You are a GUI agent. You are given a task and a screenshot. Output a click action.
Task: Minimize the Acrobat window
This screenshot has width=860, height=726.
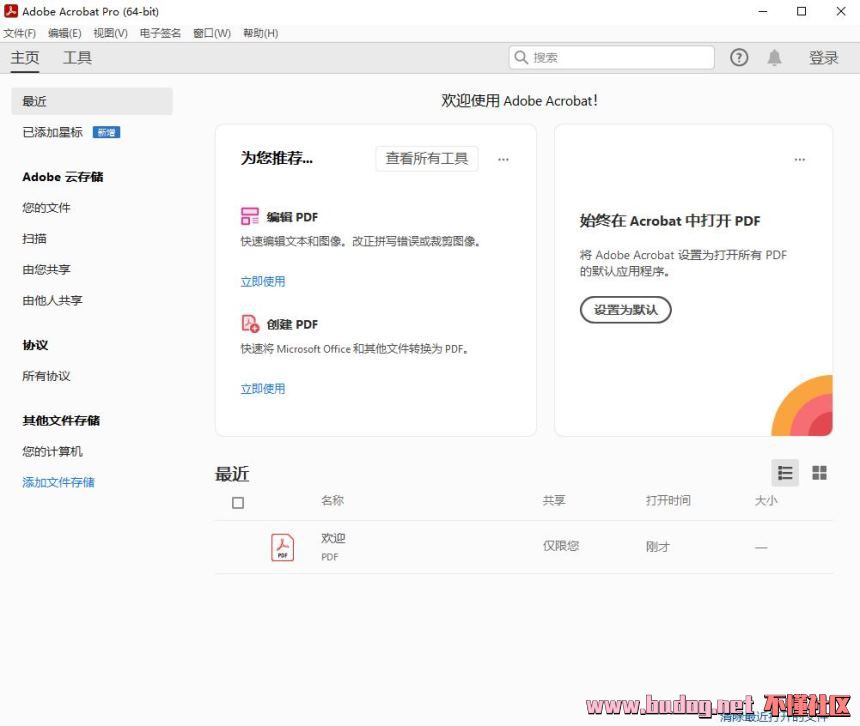(762, 11)
